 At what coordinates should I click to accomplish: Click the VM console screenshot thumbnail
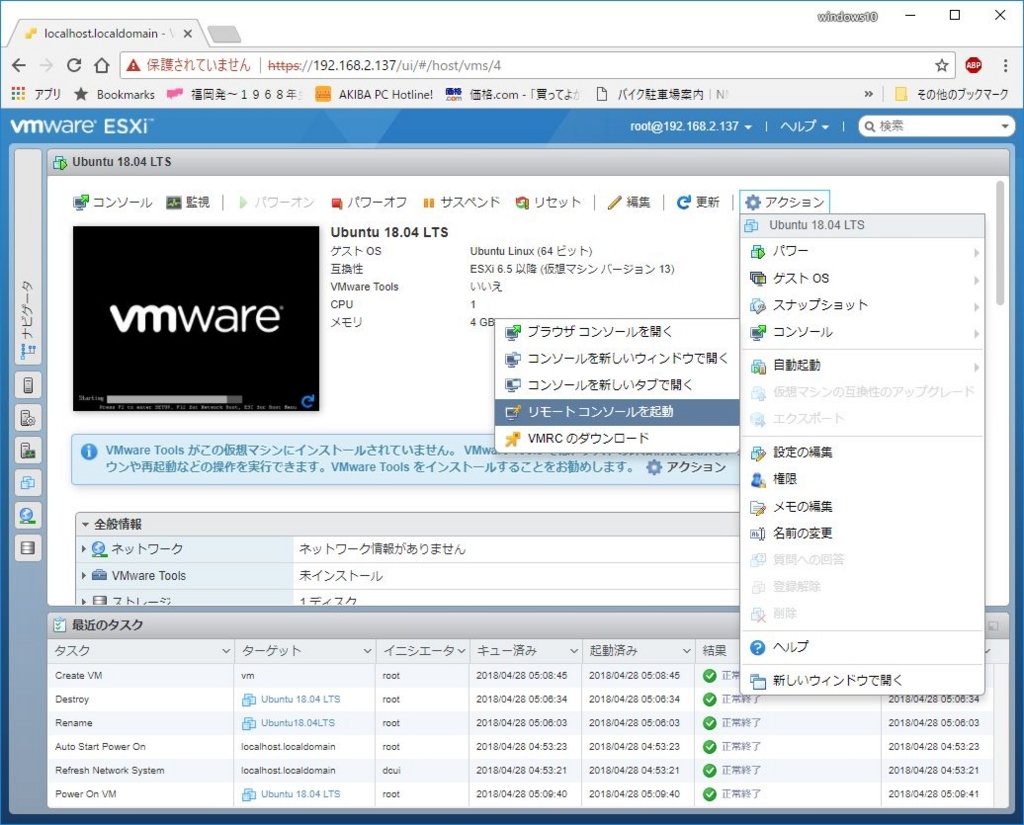pos(196,318)
